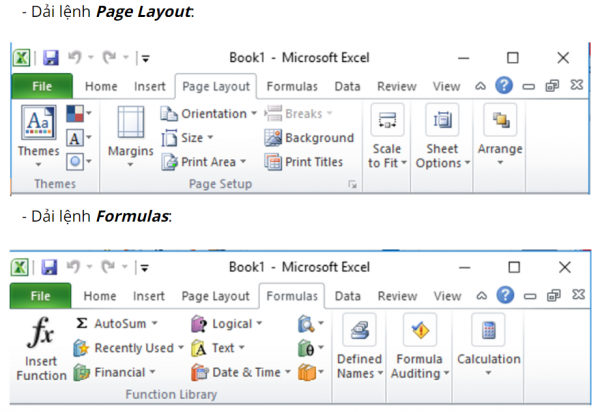600x412 pixels.
Task: Customize Quick Access Toolbar in Page Layout window
Action: pyautogui.click(x=145, y=59)
